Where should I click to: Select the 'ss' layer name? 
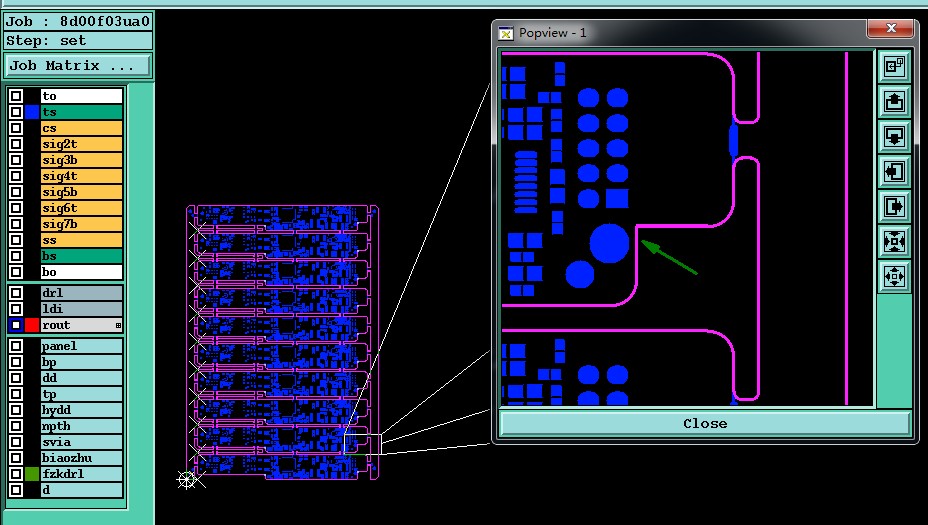[x=82, y=240]
